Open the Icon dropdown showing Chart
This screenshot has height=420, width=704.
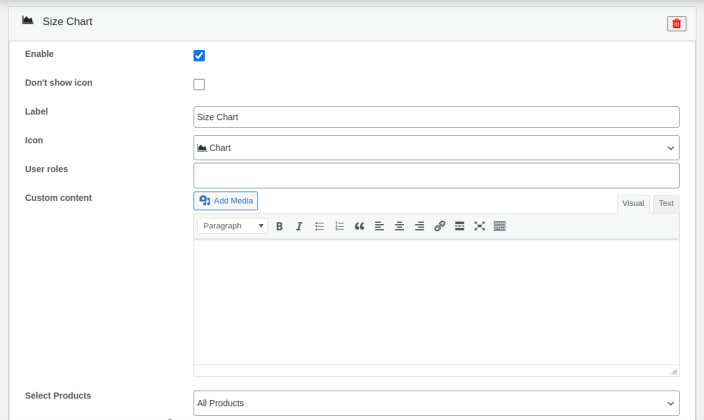(436, 148)
